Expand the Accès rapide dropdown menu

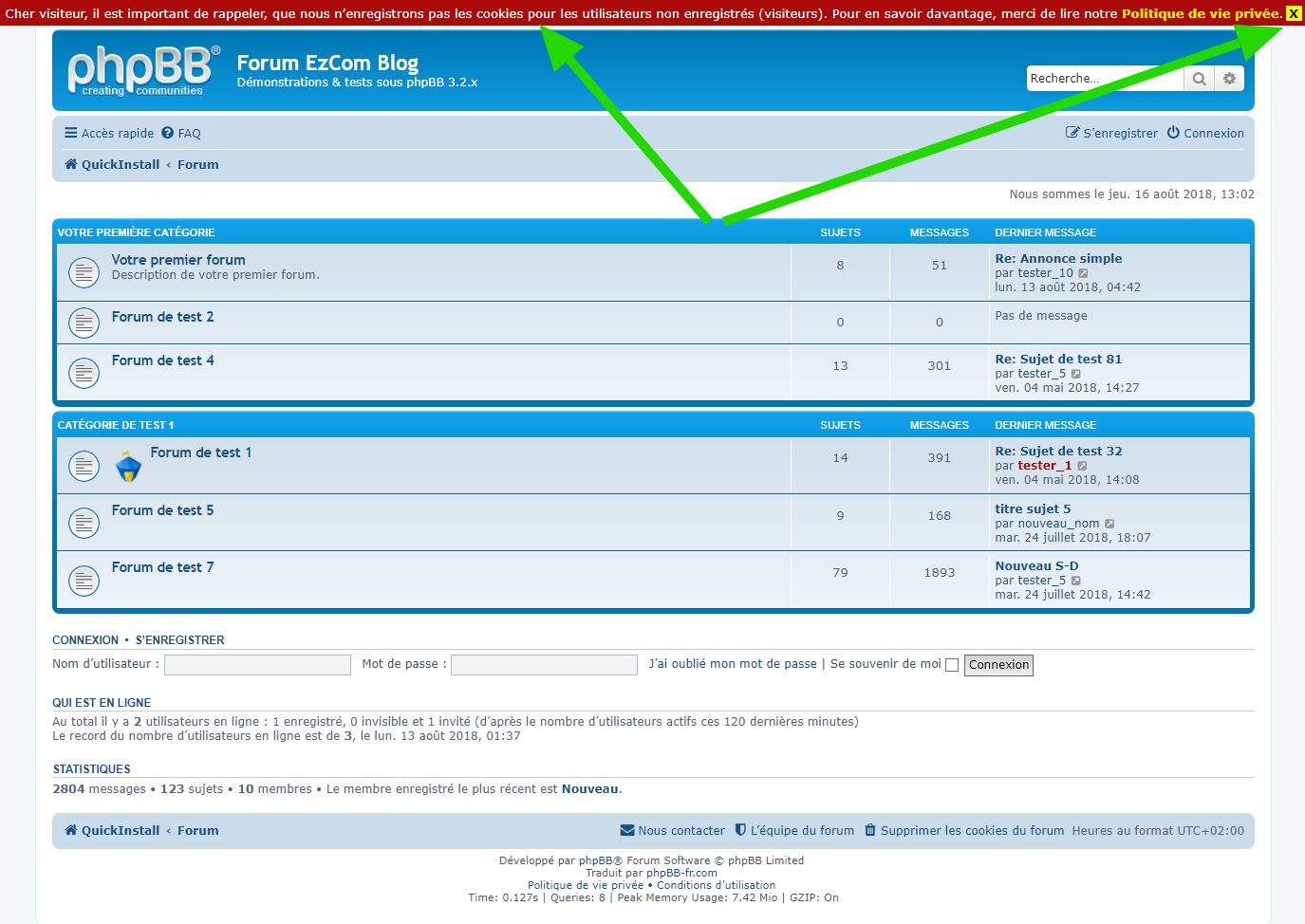pyautogui.click(x=108, y=134)
